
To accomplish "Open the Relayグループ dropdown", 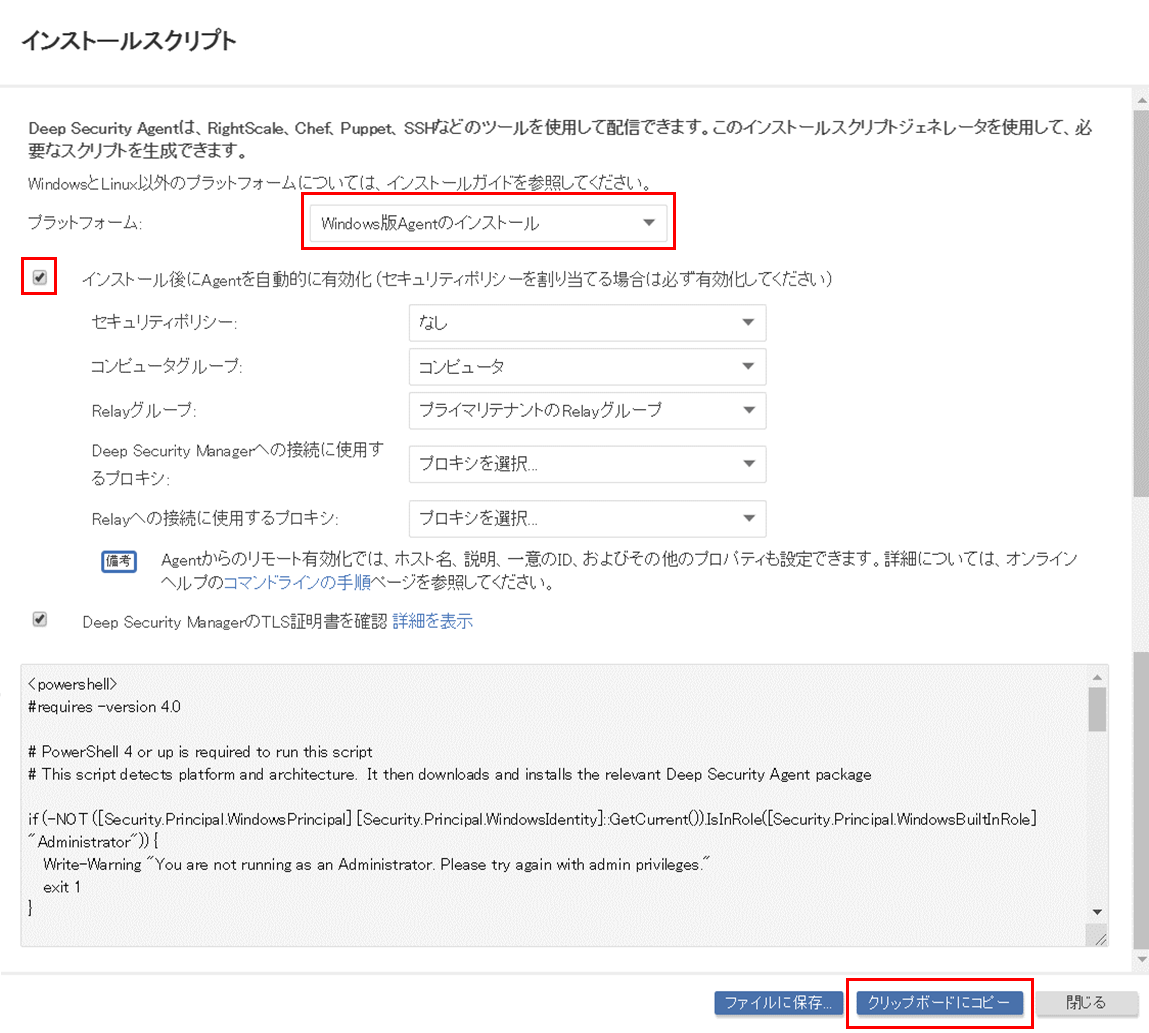I will click(586, 410).
